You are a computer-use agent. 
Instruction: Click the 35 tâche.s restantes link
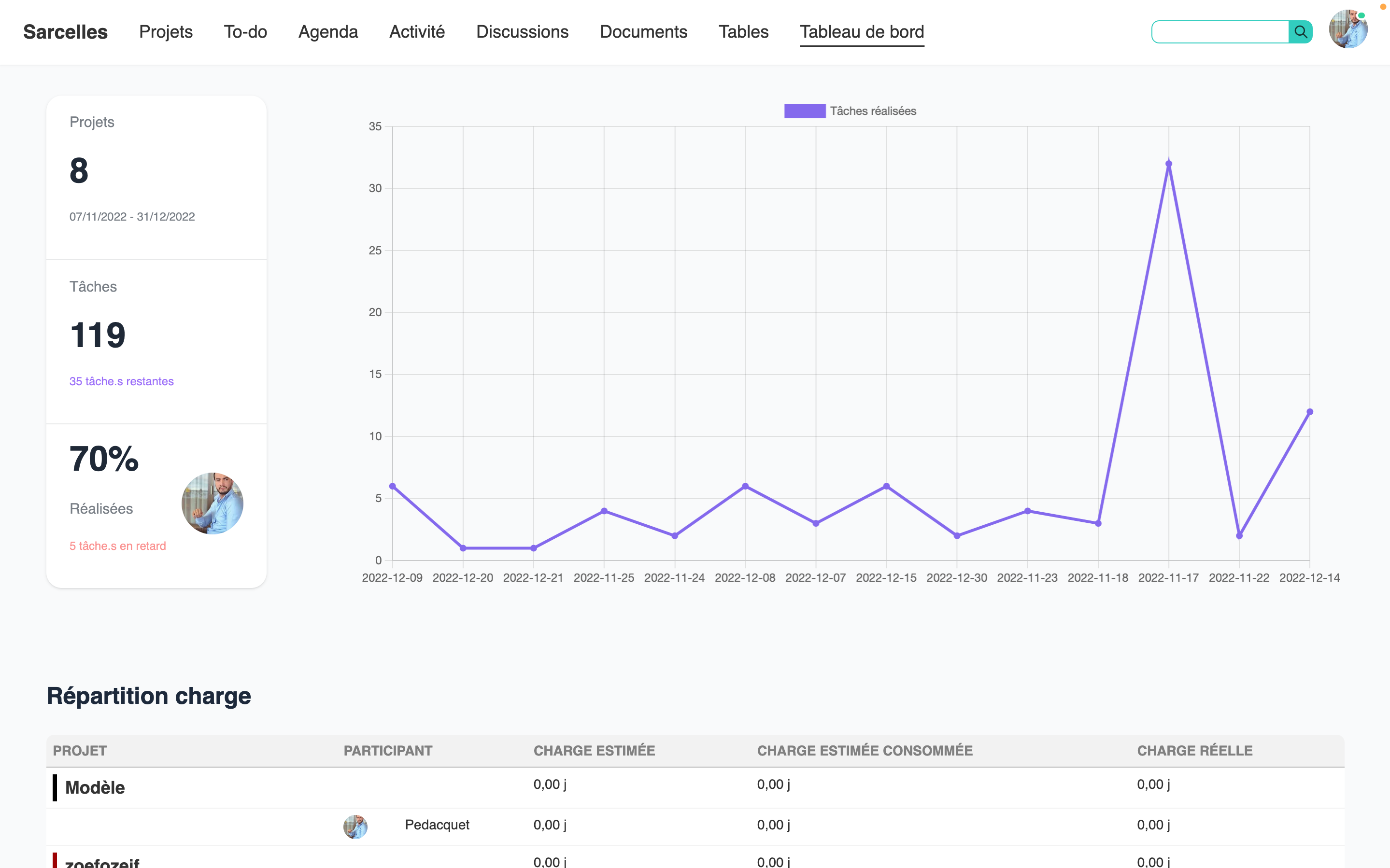[x=121, y=381]
